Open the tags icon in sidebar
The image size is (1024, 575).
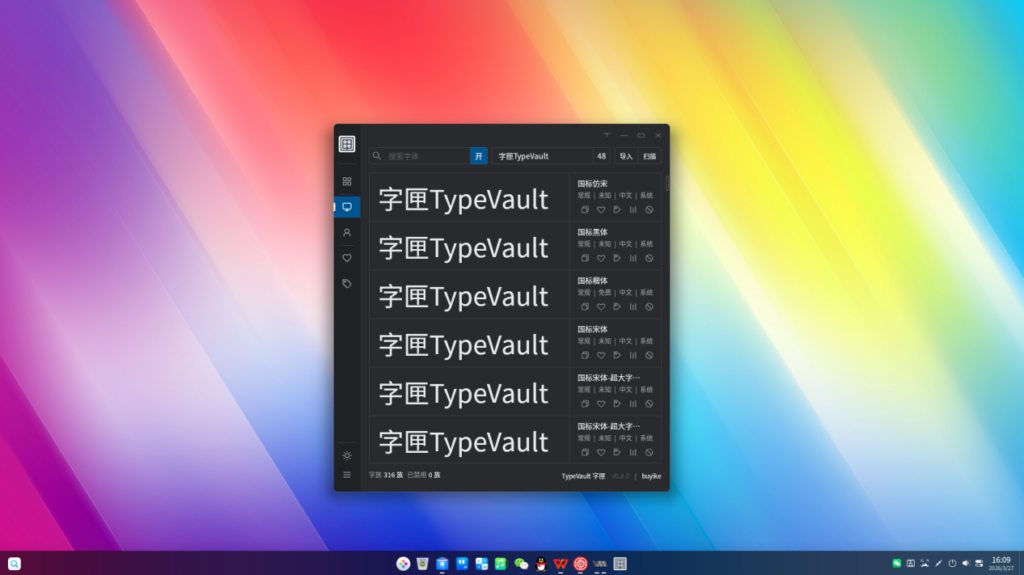pyautogui.click(x=347, y=284)
